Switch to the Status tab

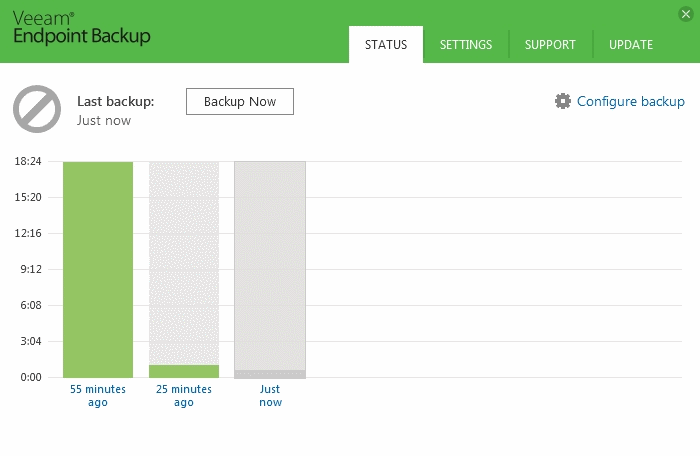[386, 44]
